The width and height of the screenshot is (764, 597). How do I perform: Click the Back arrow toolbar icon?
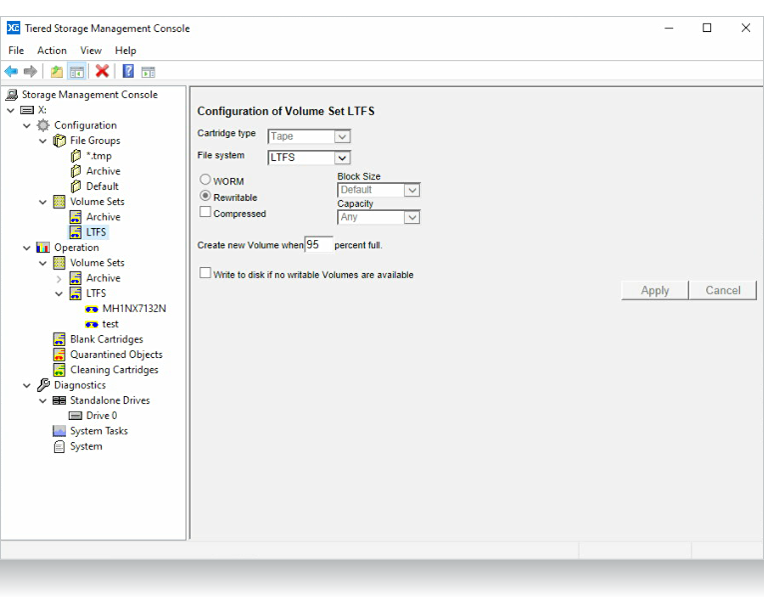pyautogui.click(x=11, y=72)
